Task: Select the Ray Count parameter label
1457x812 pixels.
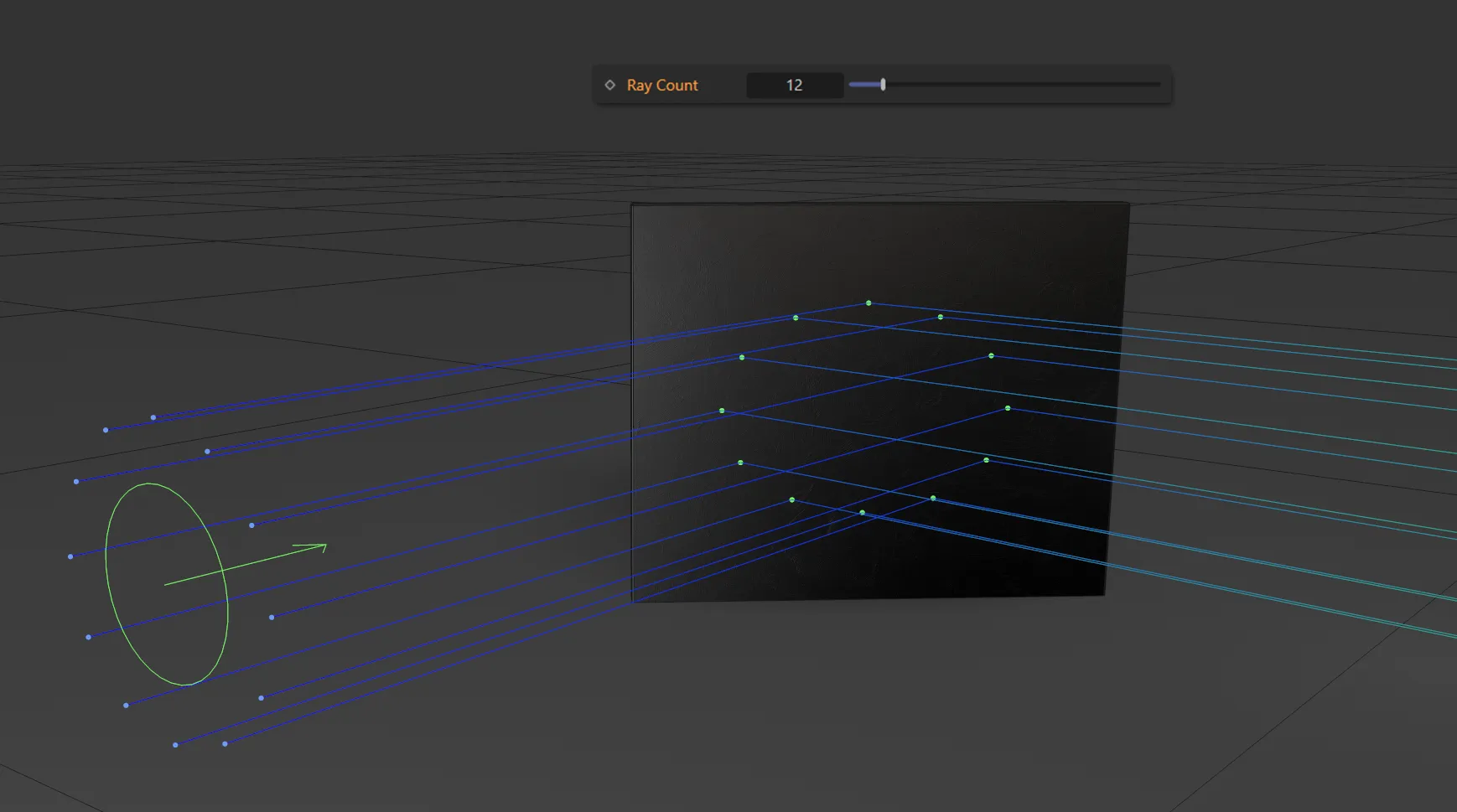Action: coord(661,85)
